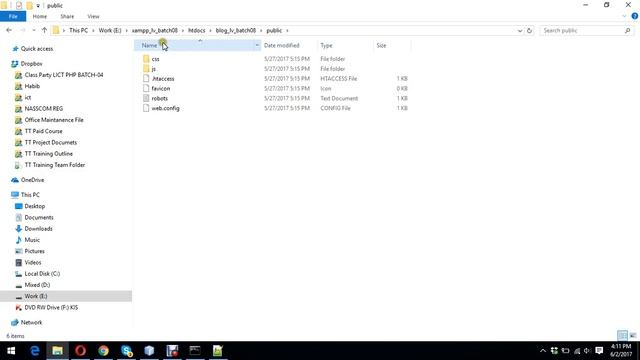Open Class Party LICT PHP BATCH-04 folder
This screenshot has height=360, width=640.
click(x=64, y=75)
